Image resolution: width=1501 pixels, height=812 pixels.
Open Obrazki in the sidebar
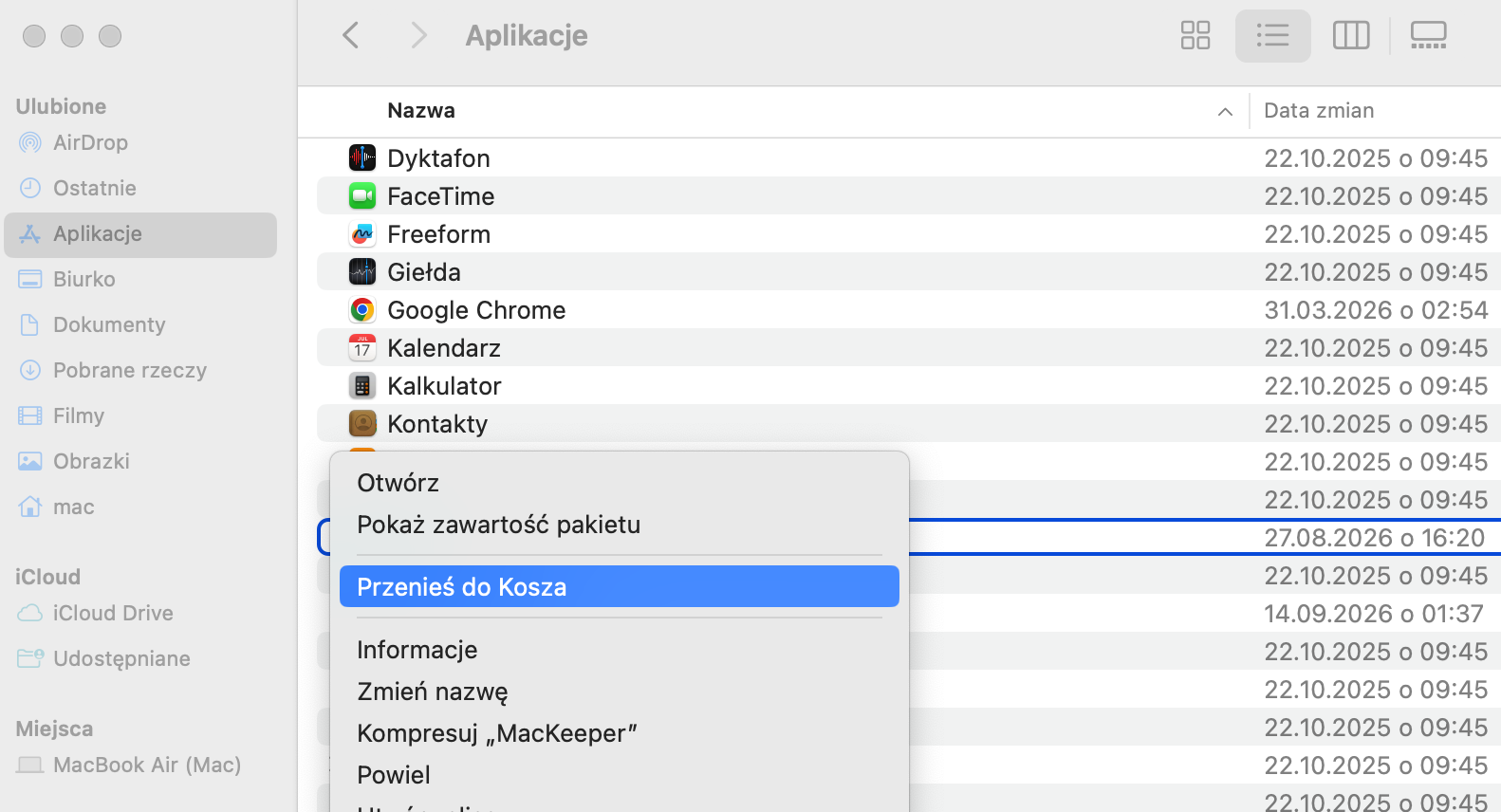point(140,461)
